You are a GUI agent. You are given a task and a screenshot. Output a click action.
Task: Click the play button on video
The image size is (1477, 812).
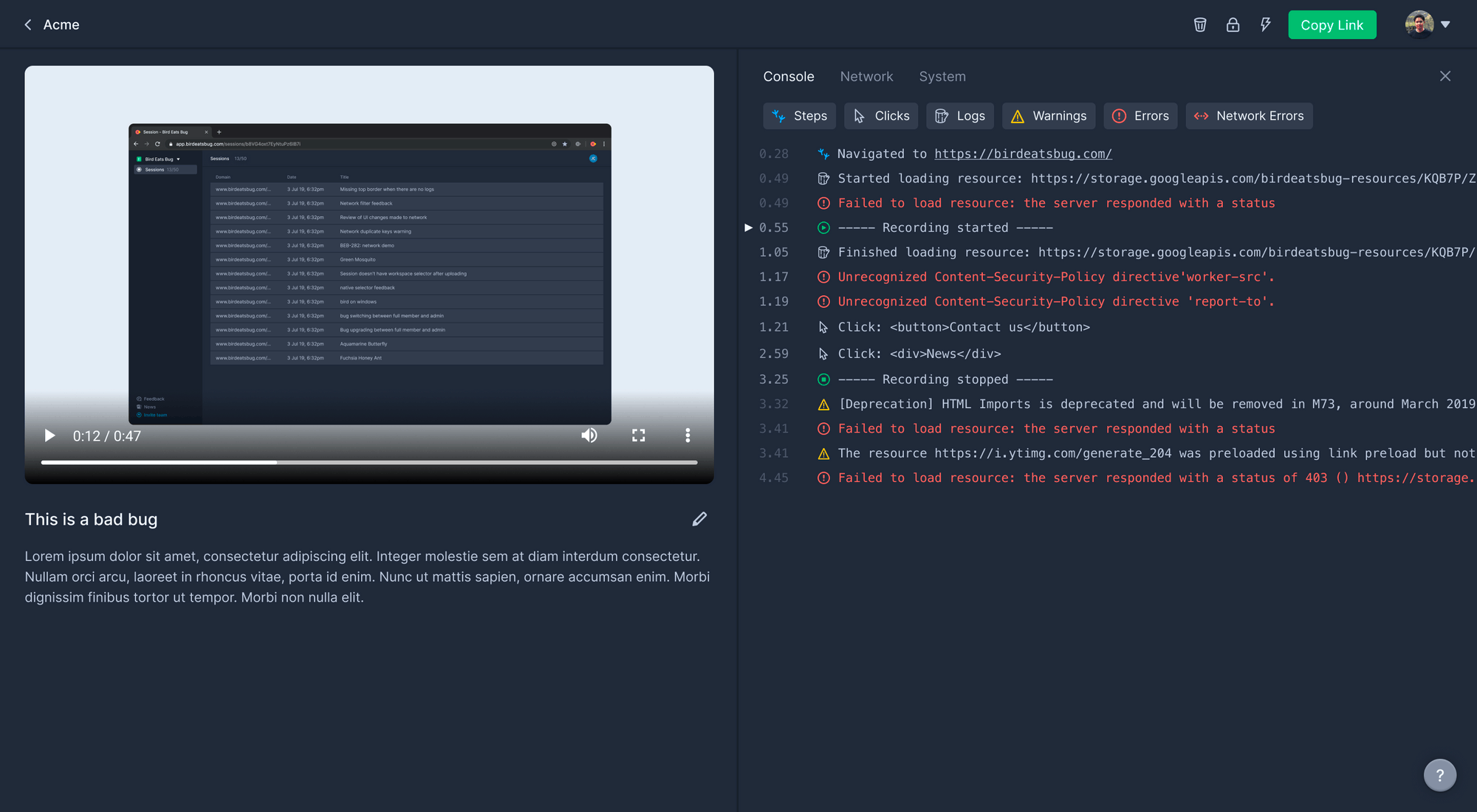tap(48, 435)
